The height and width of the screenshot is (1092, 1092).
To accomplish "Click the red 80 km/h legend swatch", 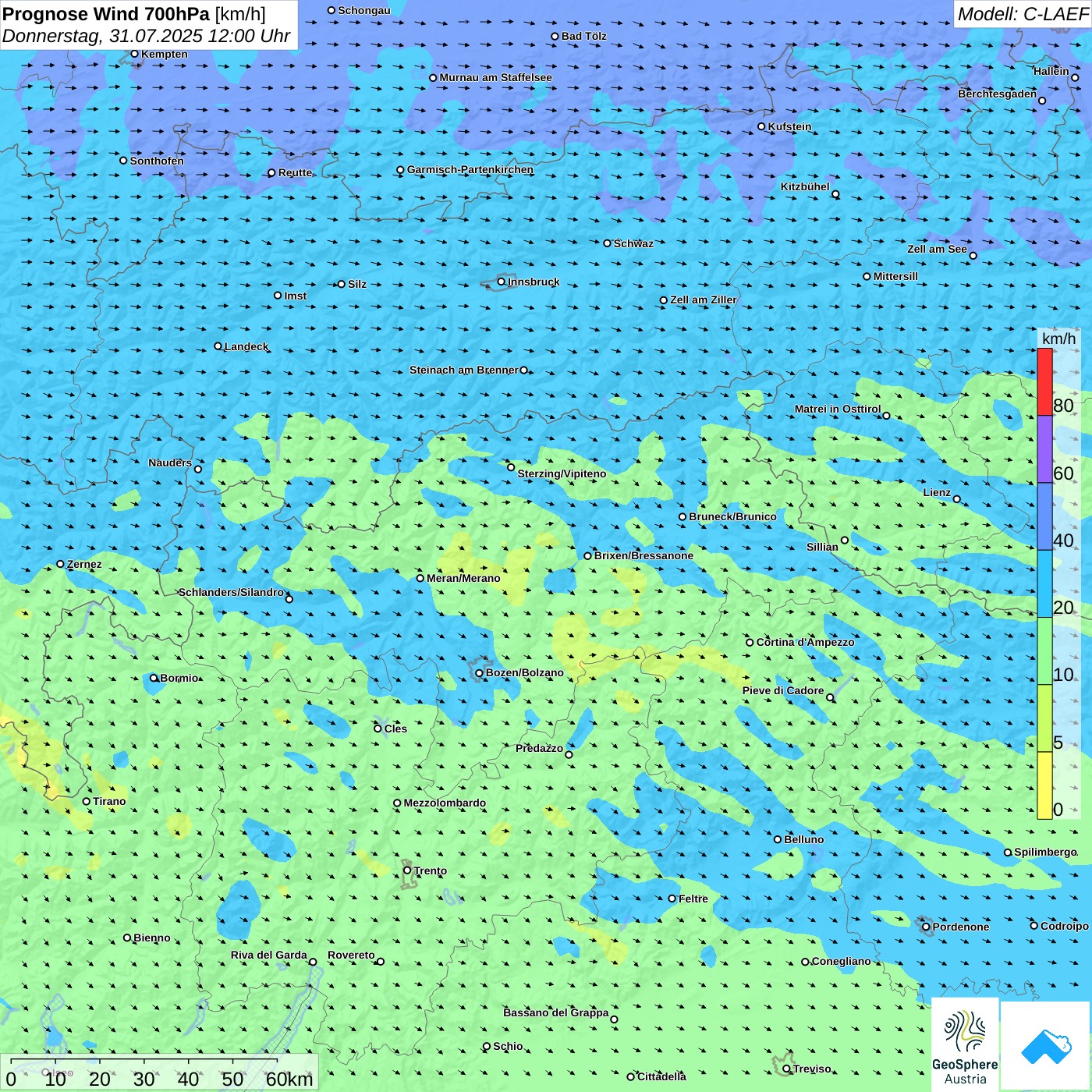I will point(1044,381).
